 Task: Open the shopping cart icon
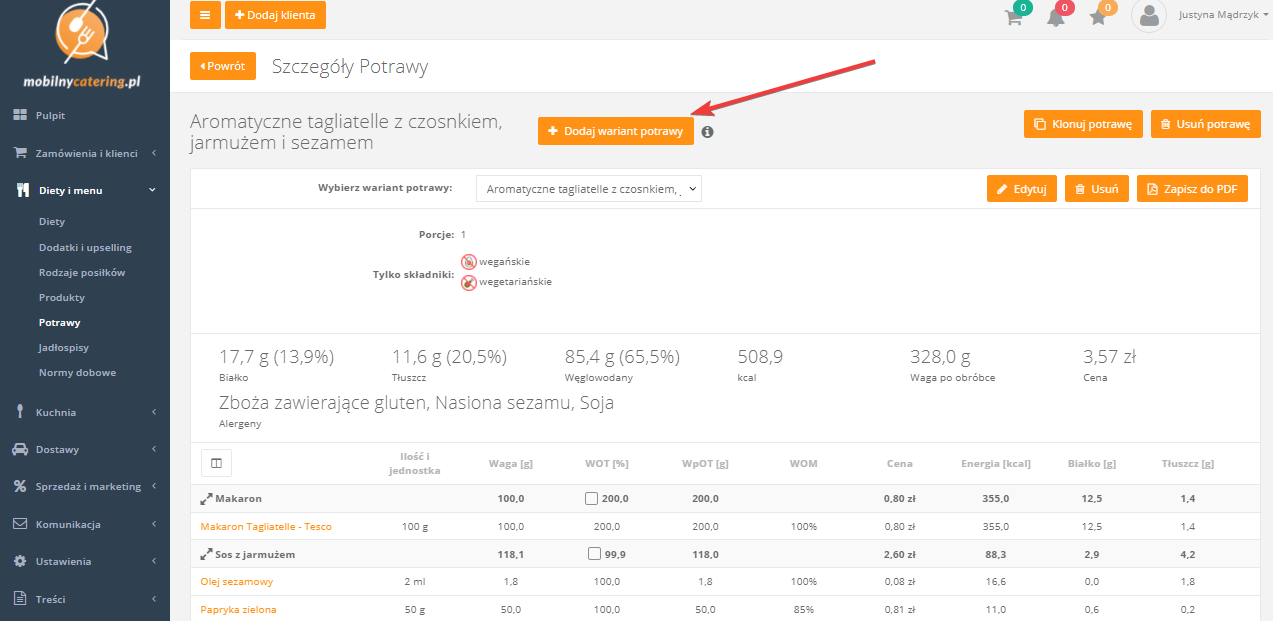(x=1014, y=17)
